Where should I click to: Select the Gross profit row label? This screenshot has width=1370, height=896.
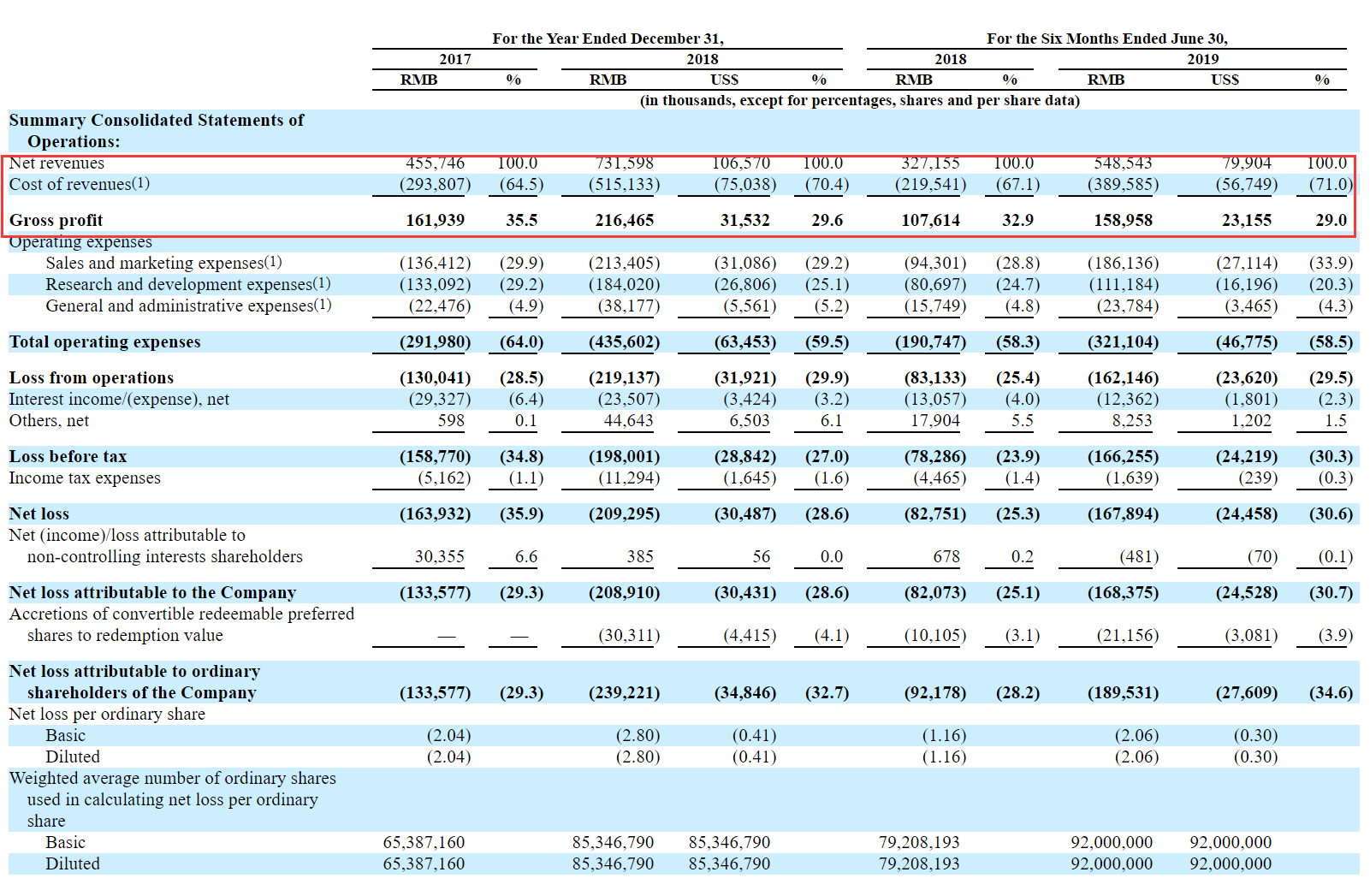point(56,220)
